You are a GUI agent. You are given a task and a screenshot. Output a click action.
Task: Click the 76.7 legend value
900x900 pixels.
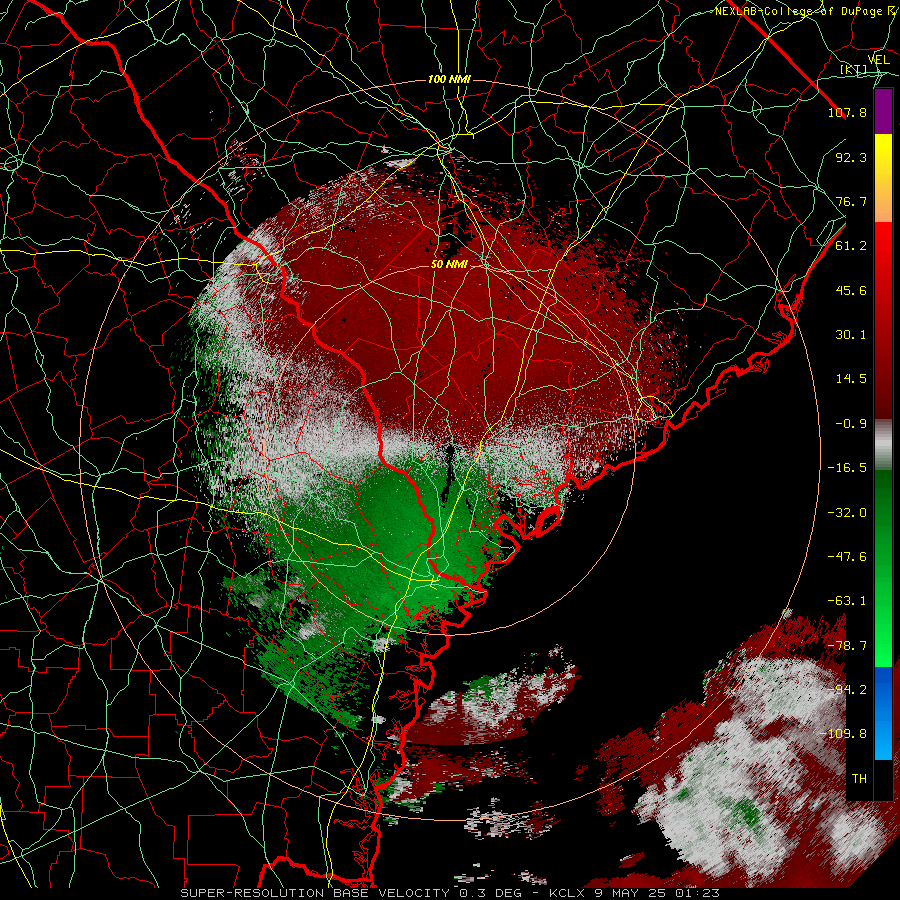(851, 201)
